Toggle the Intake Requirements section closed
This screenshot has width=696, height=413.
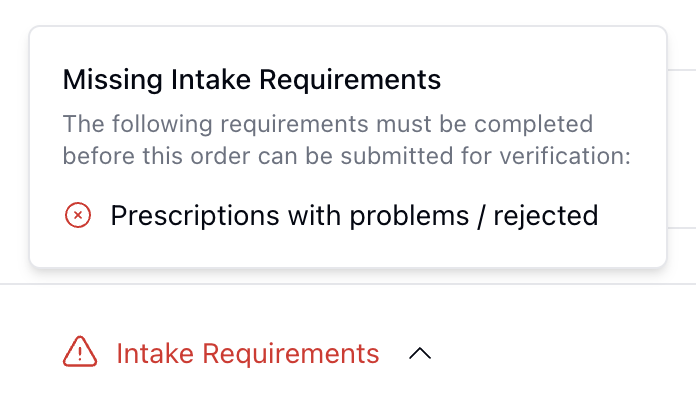coord(421,353)
